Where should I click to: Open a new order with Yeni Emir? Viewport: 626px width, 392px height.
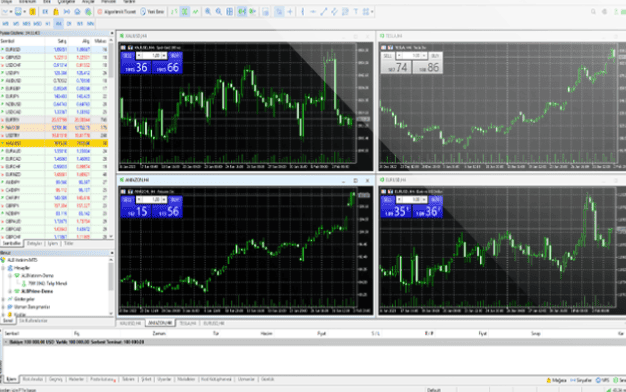tap(152, 12)
